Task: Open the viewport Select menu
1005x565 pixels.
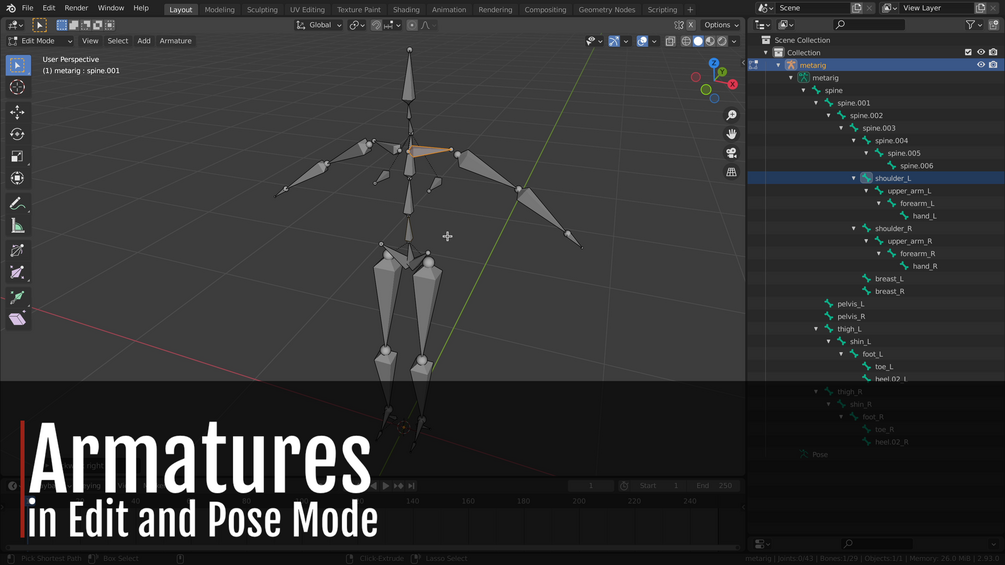Action: click(117, 41)
